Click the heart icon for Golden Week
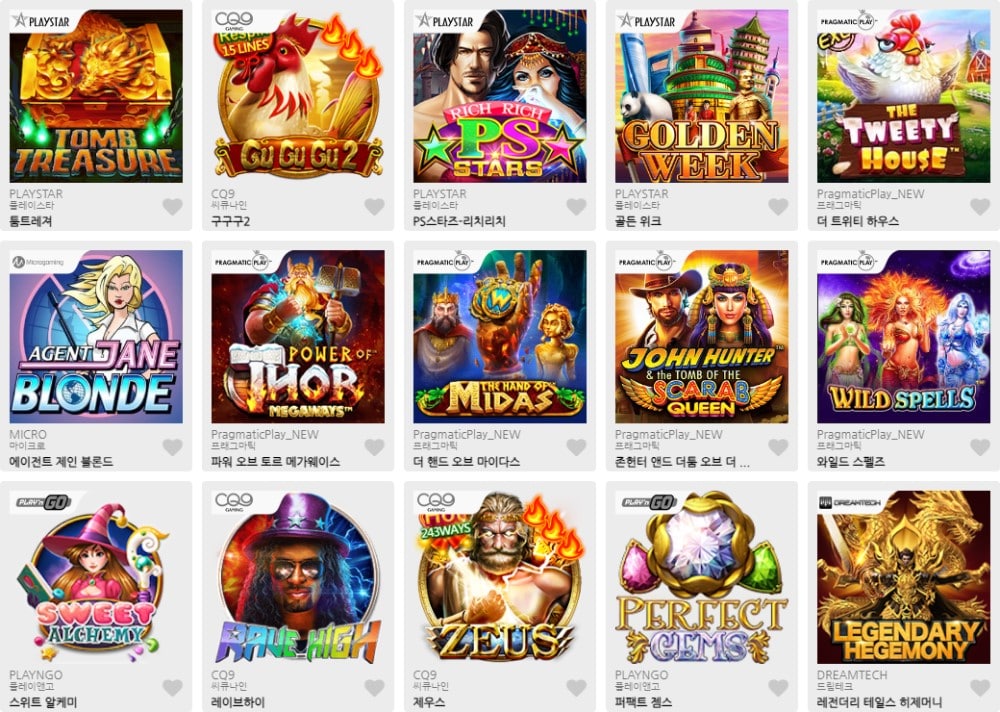Image resolution: width=1000 pixels, height=712 pixels. click(x=778, y=207)
